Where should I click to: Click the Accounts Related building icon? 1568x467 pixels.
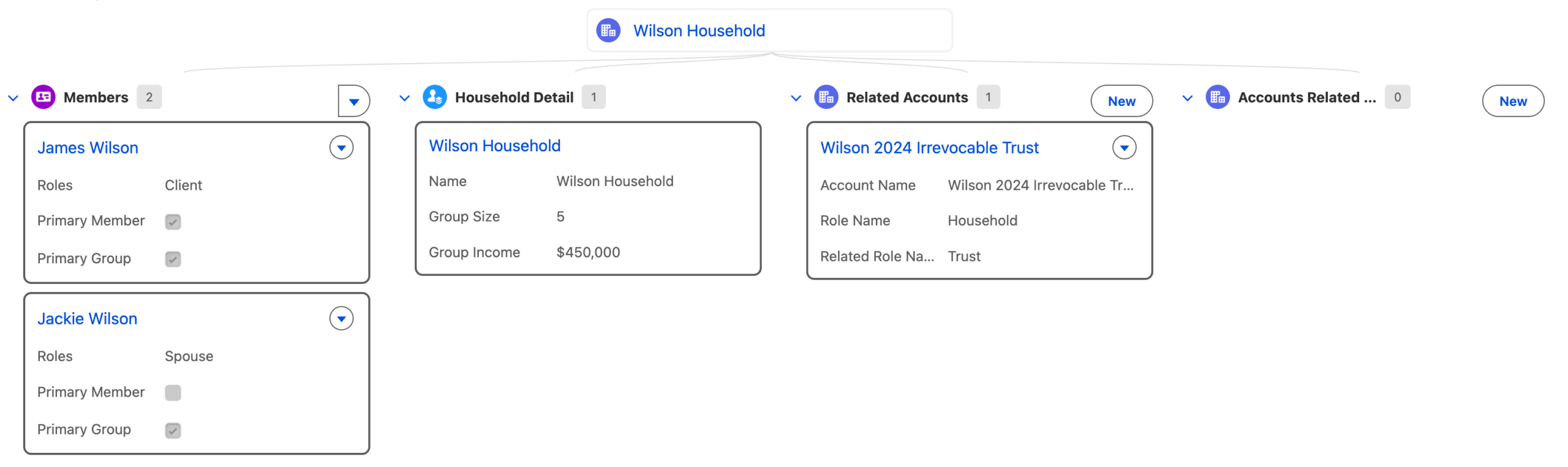coord(1217,97)
